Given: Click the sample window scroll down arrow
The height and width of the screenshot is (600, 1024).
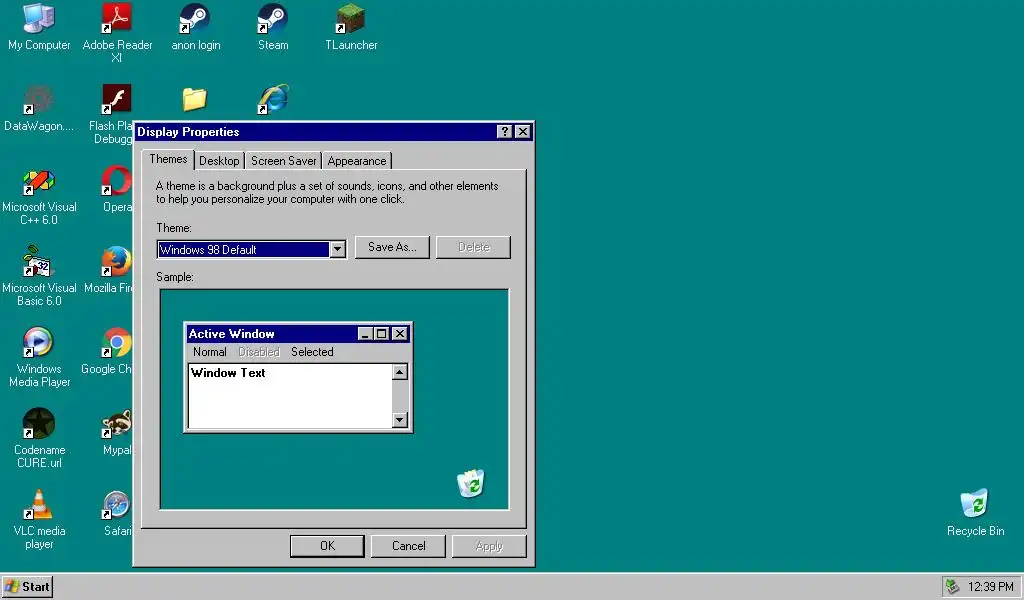Looking at the screenshot, I should click(400, 420).
